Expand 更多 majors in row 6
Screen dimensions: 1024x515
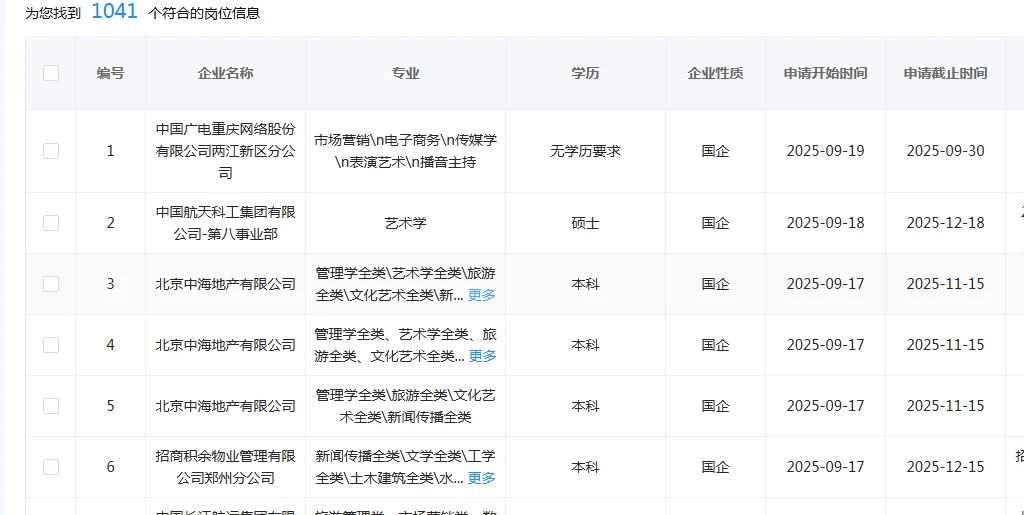482,478
